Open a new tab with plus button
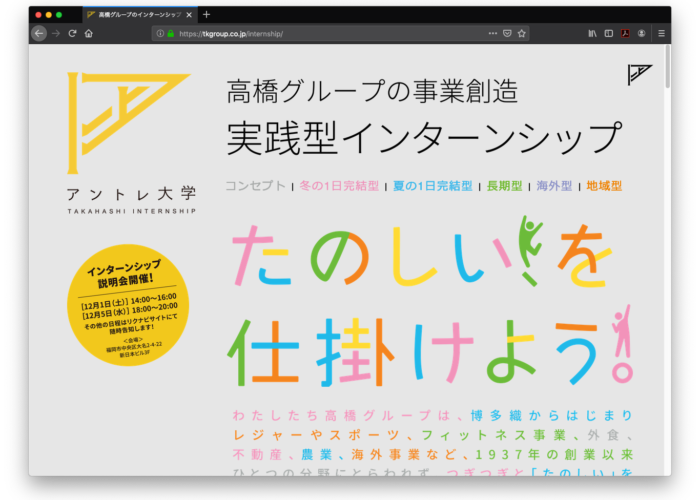Screen dimensions: 700x500 click(x=207, y=15)
